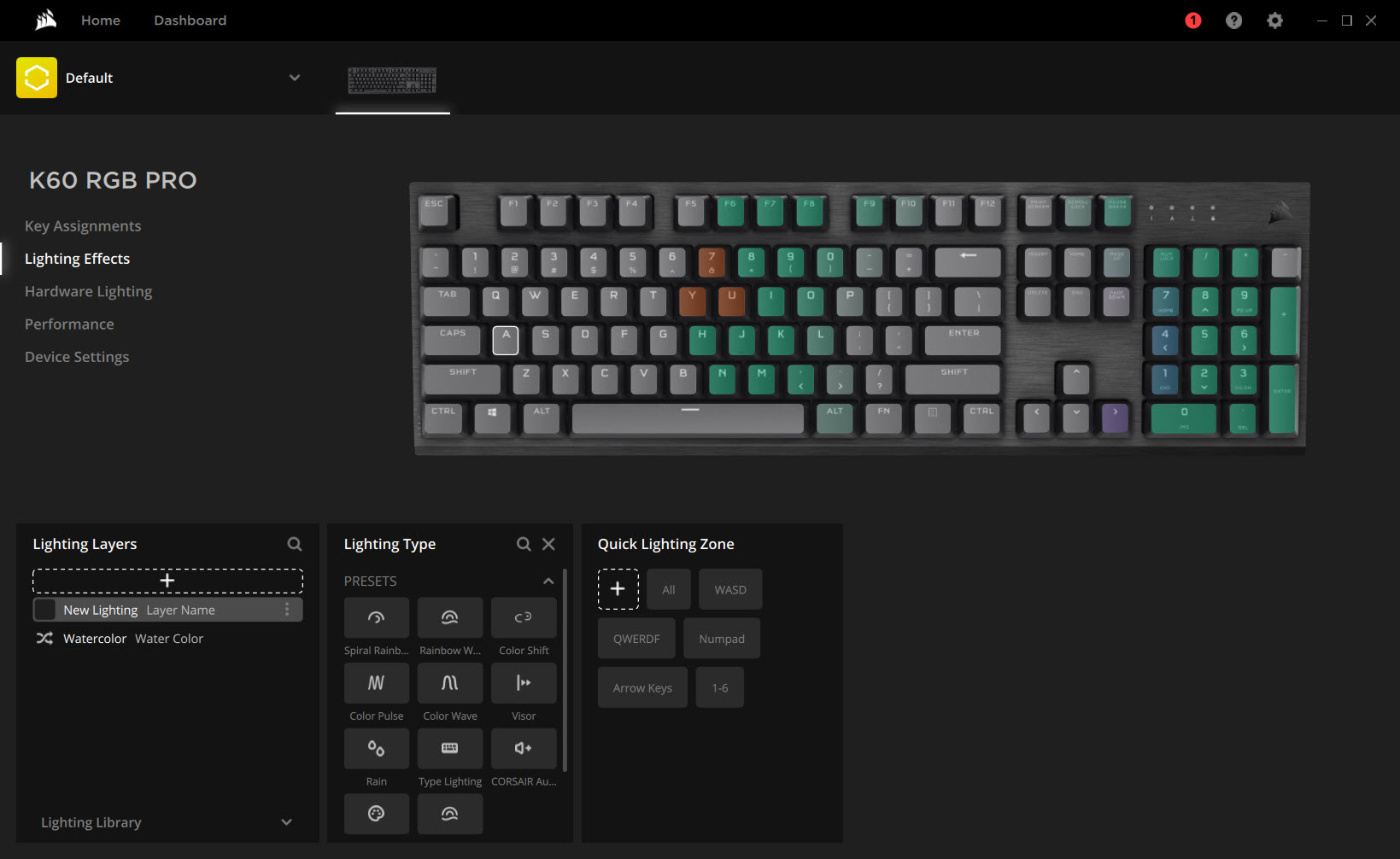The width and height of the screenshot is (1400, 859).
Task: Select the WASD quick lighting zone
Action: [x=730, y=590]
